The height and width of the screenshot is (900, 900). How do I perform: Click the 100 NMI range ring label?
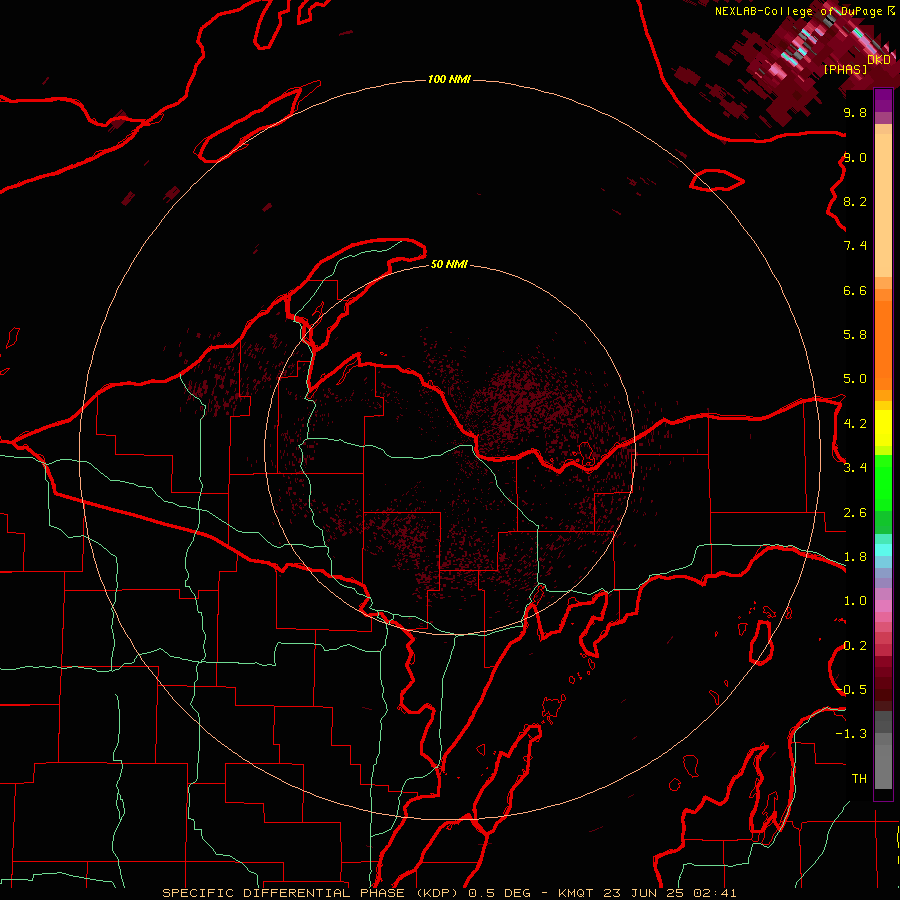[449, 79]
